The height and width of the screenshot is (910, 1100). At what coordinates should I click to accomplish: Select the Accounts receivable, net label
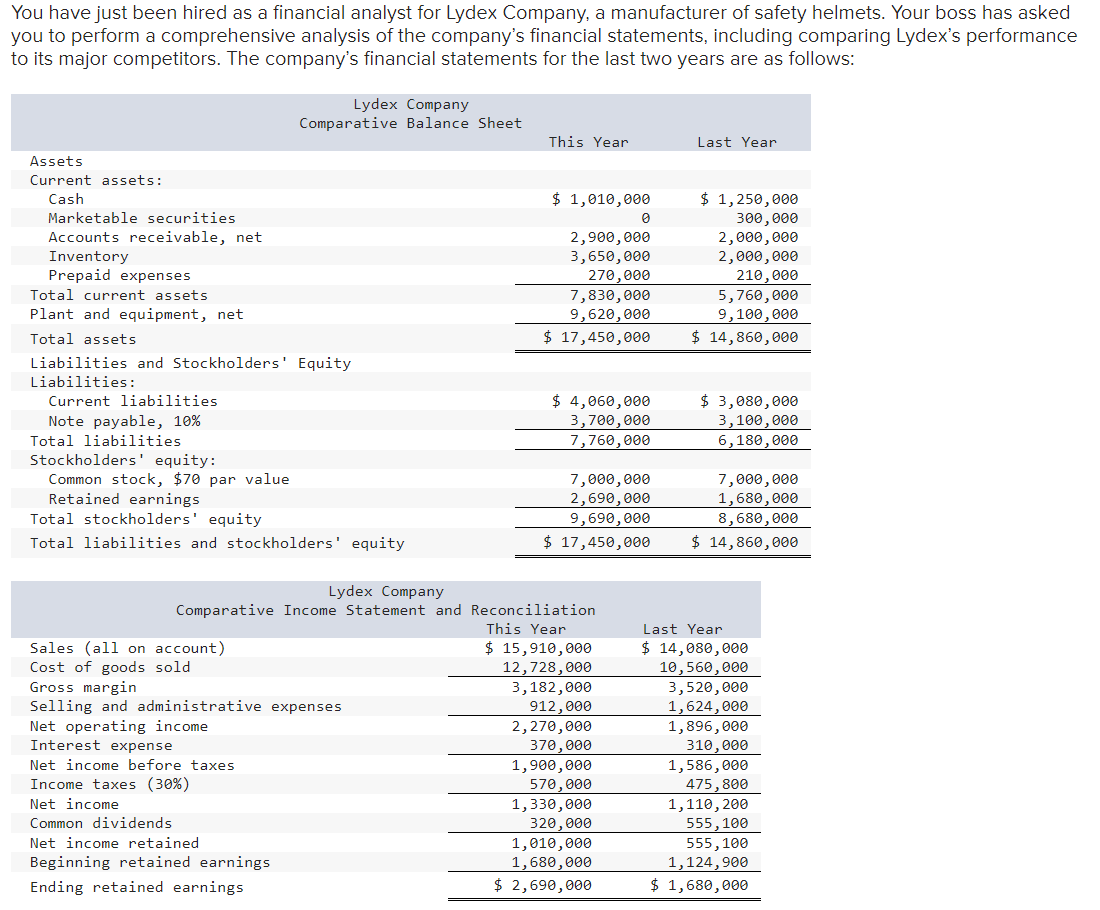coord(156,237)
